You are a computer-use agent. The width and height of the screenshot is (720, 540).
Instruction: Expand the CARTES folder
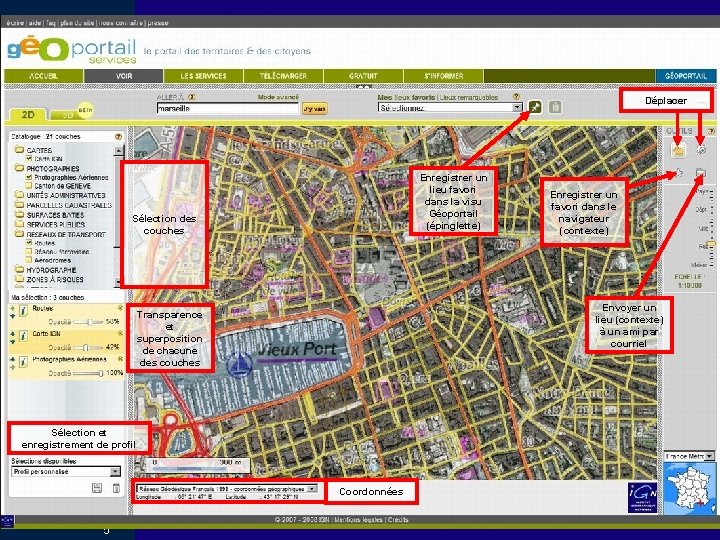coord(19,150)
